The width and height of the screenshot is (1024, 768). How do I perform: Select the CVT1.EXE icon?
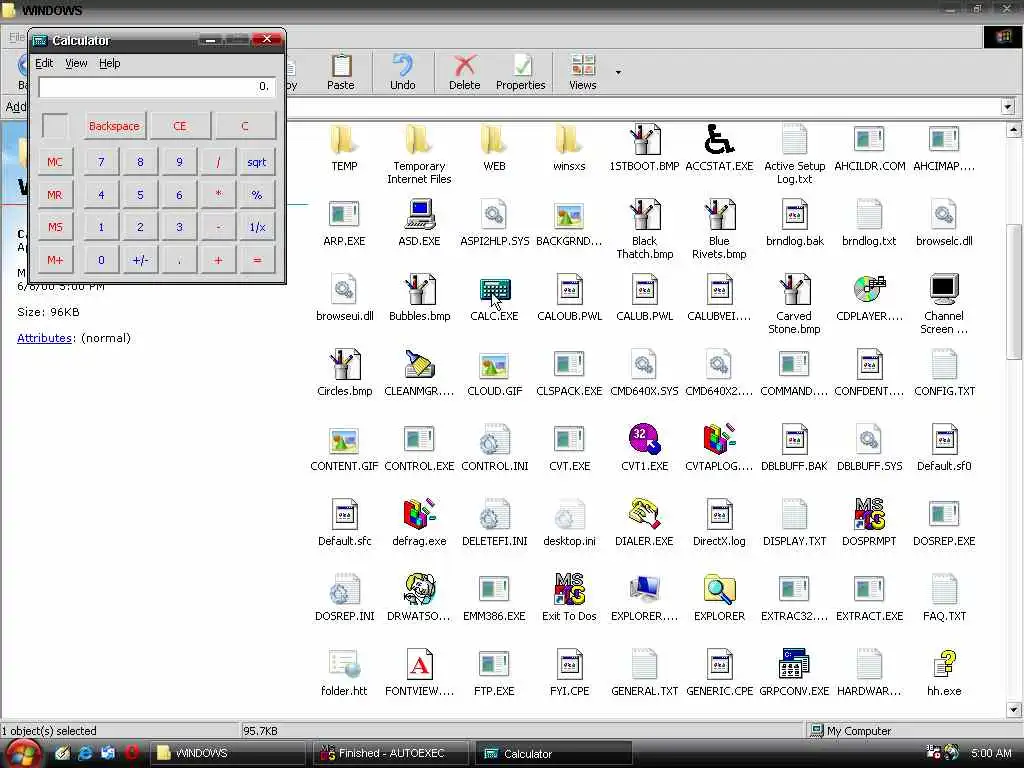[x=645, y=440]
